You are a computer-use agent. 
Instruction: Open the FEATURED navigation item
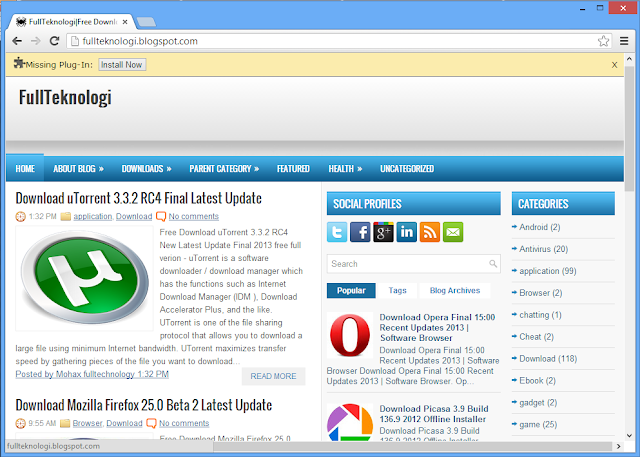[x=293, y=169]
